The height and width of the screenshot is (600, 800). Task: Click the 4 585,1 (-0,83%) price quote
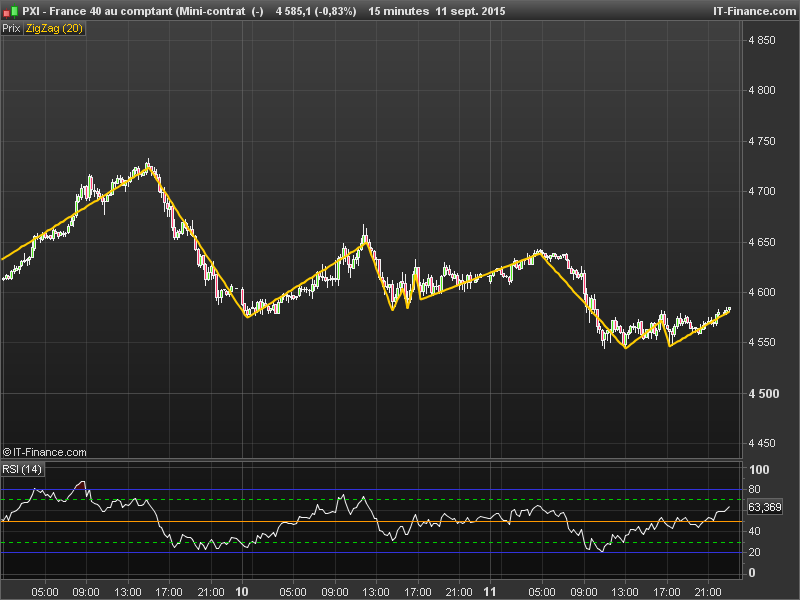pos(316,12)
